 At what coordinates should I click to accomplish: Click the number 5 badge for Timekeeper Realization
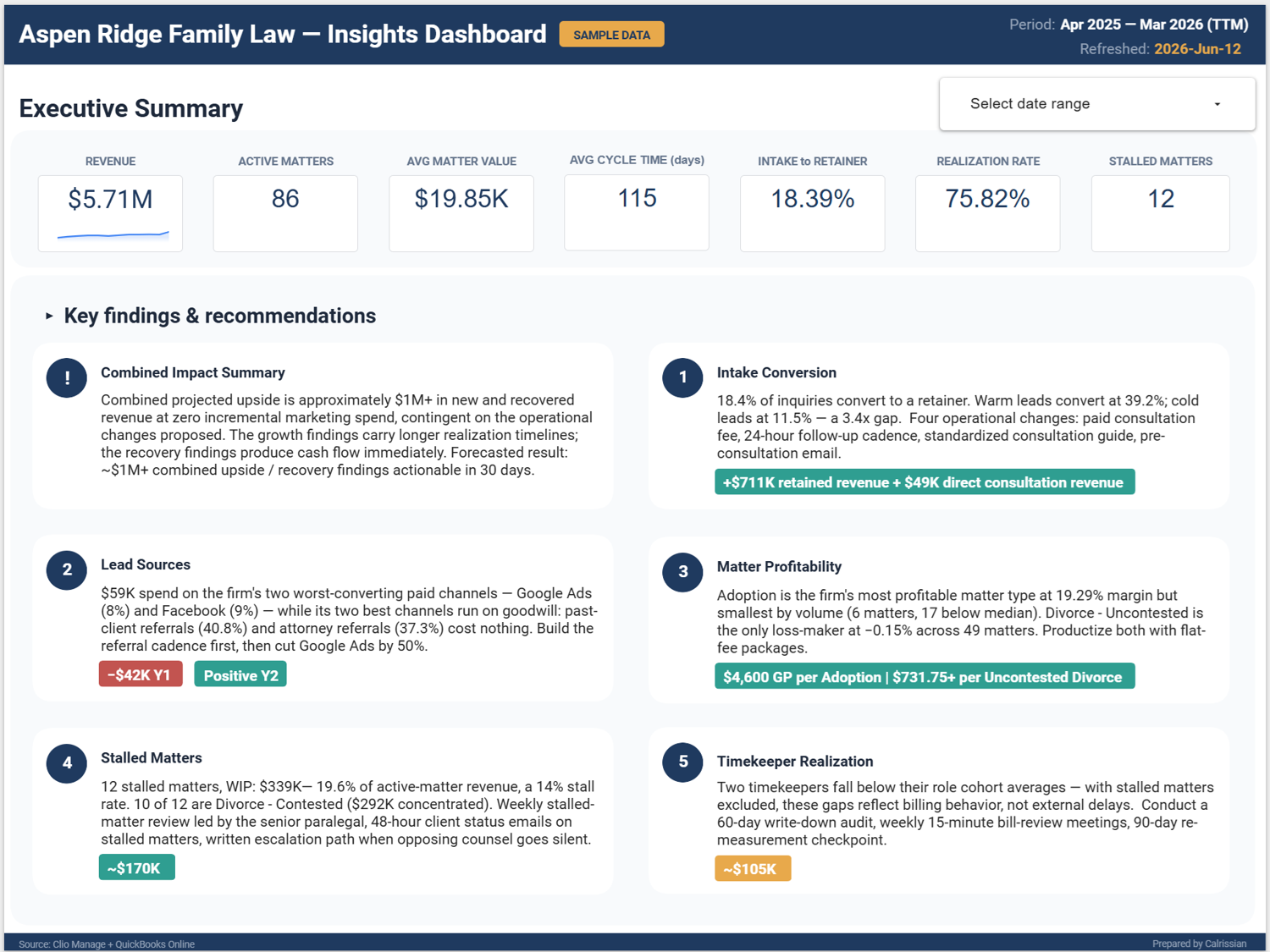[682, 762]
